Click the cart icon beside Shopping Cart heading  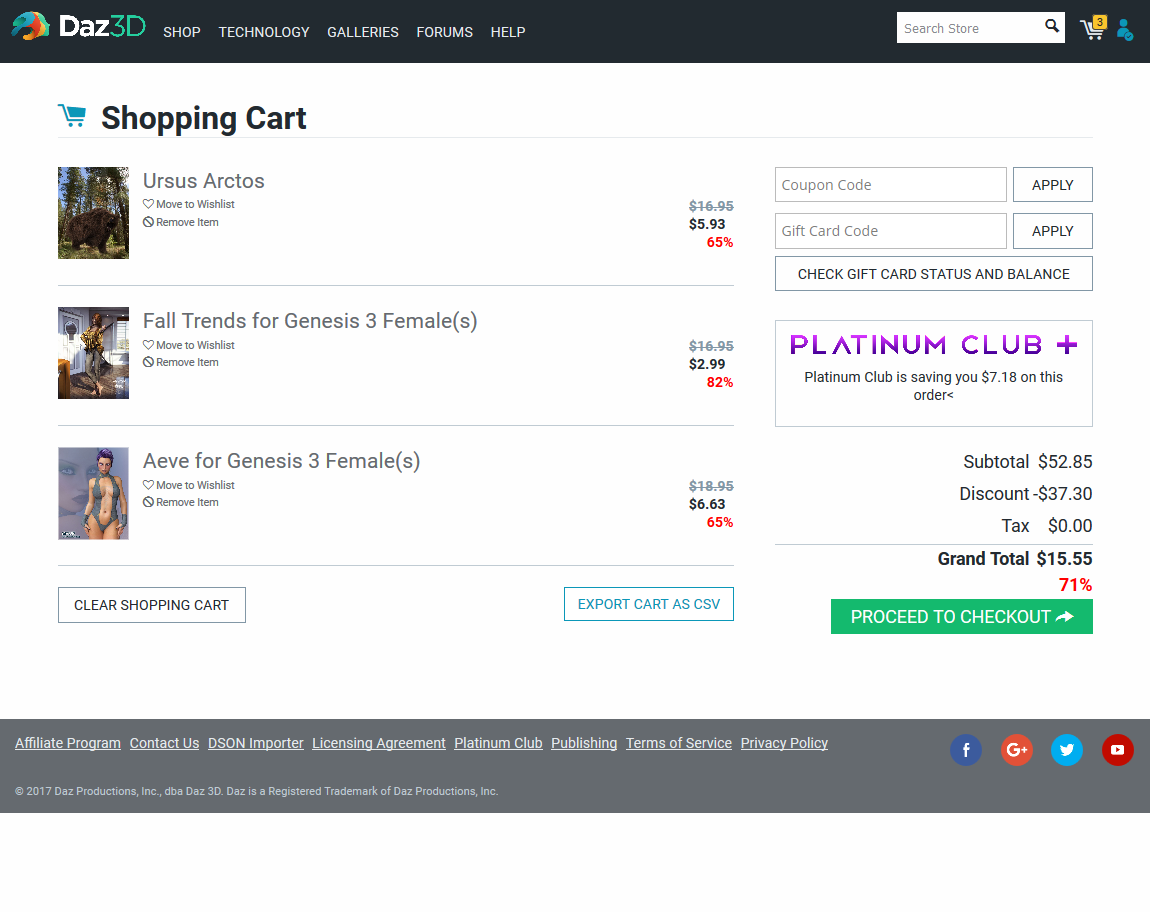(x=72, y=116)
